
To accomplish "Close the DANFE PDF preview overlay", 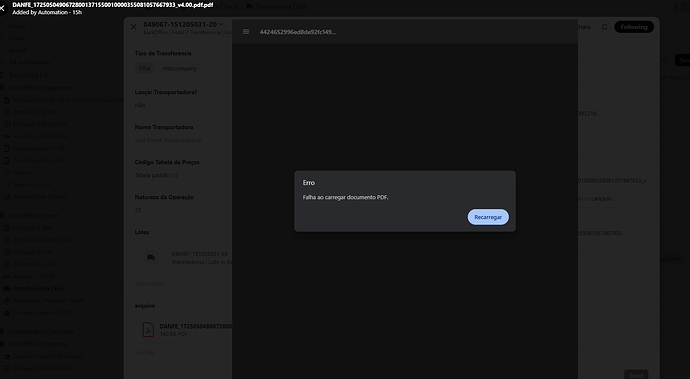I will pyautogui.click(x=2, y=8).
